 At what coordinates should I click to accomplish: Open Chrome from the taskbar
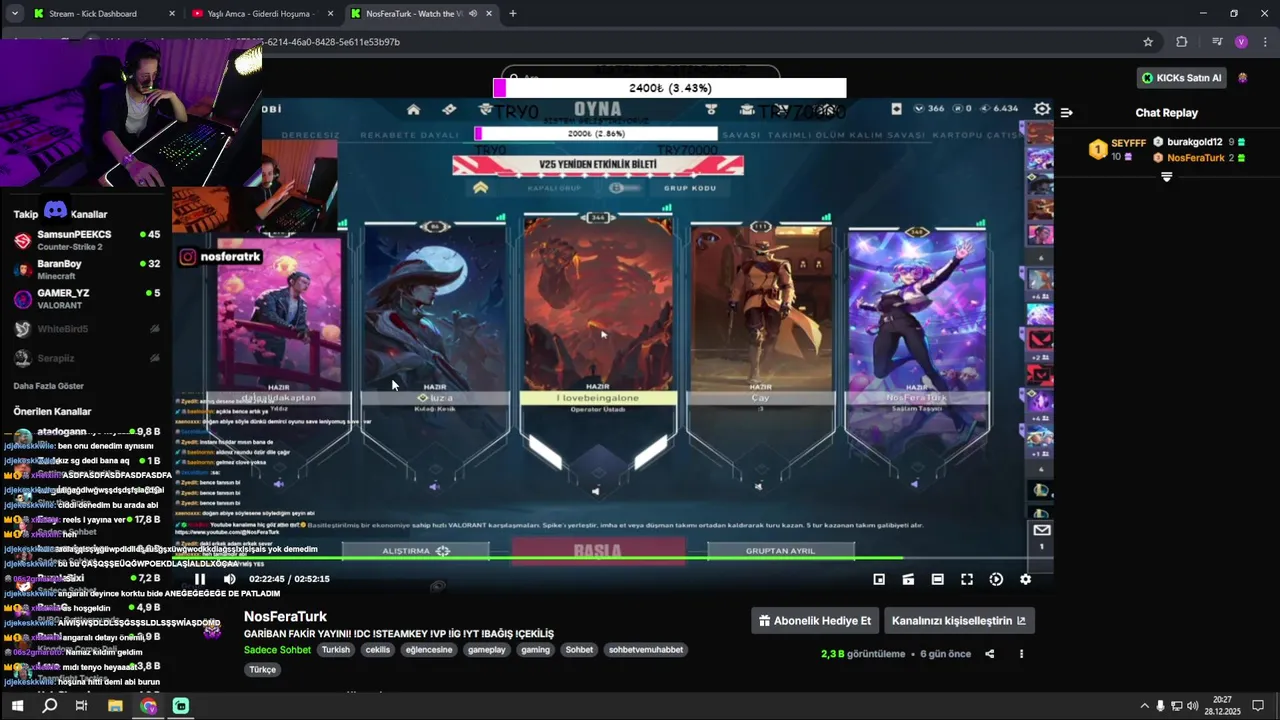148,706
